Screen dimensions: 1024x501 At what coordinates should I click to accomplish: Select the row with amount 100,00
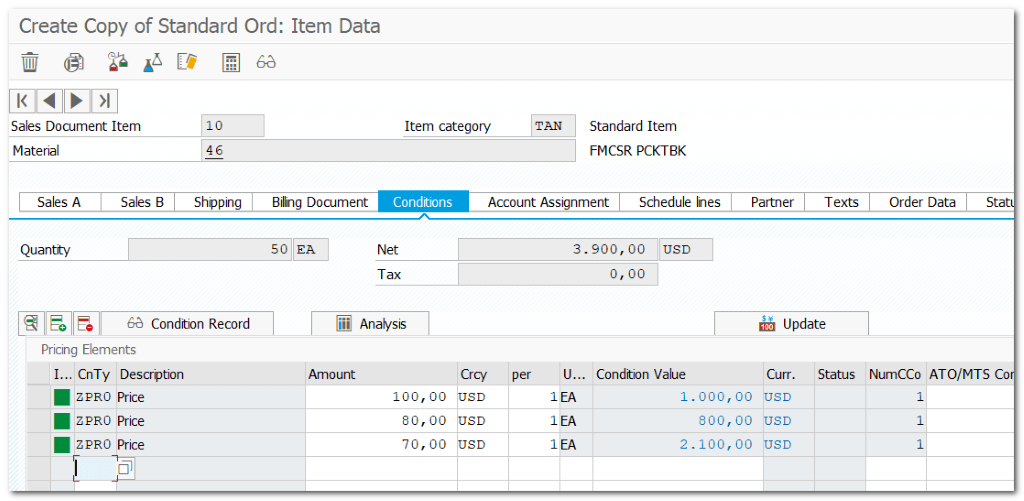tap(38, 398)
